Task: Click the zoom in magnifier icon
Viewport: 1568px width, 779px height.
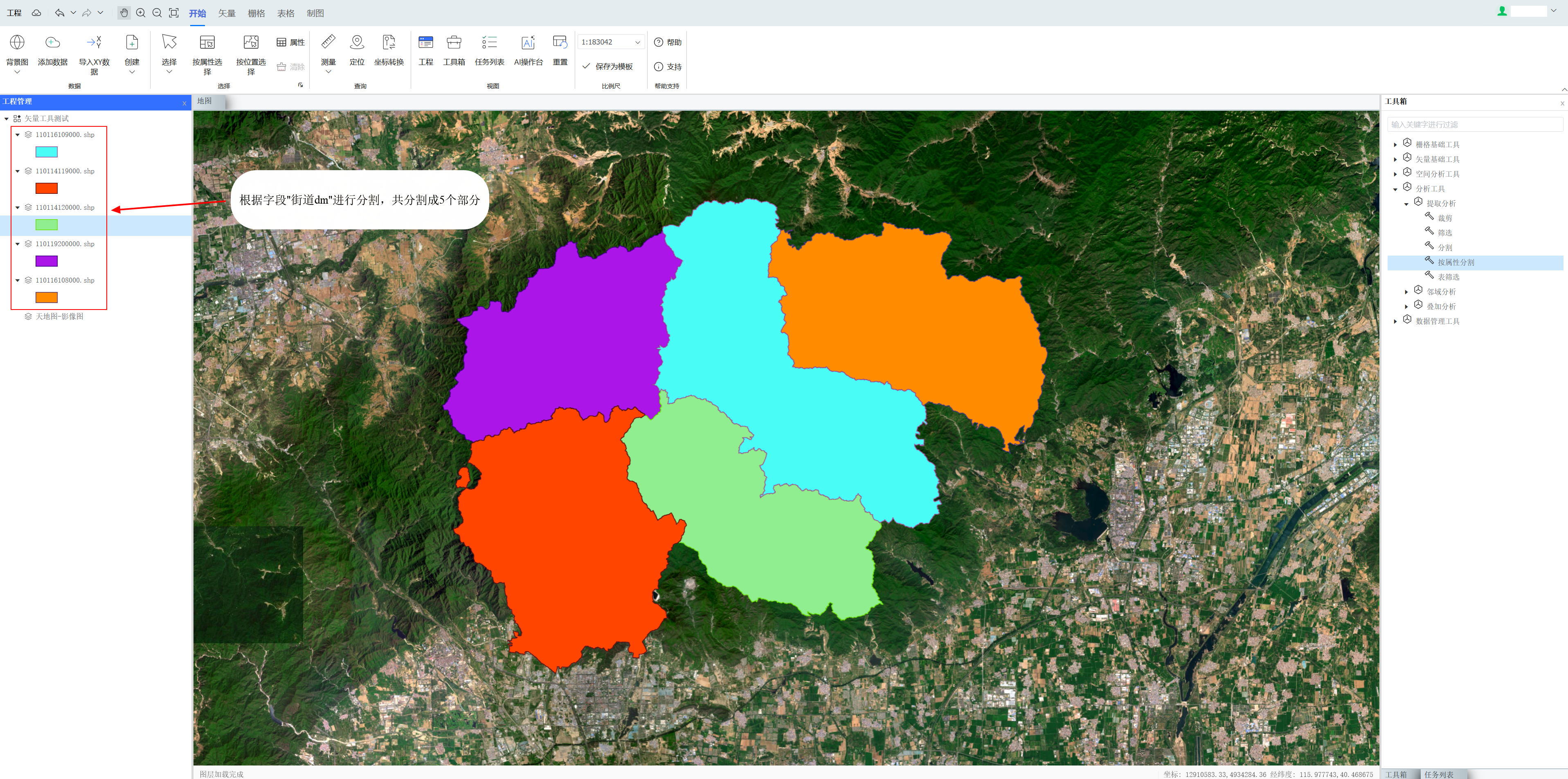Action: tap(141, 13)
